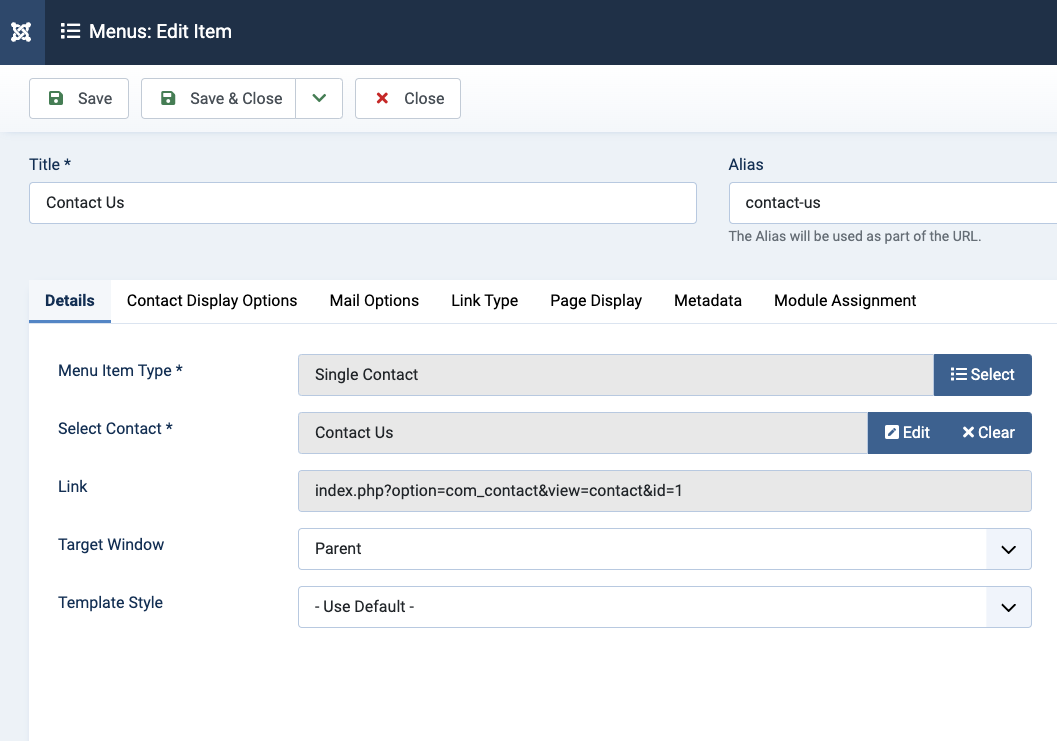
Task: Click the Save button
Action: click(79, 98)
